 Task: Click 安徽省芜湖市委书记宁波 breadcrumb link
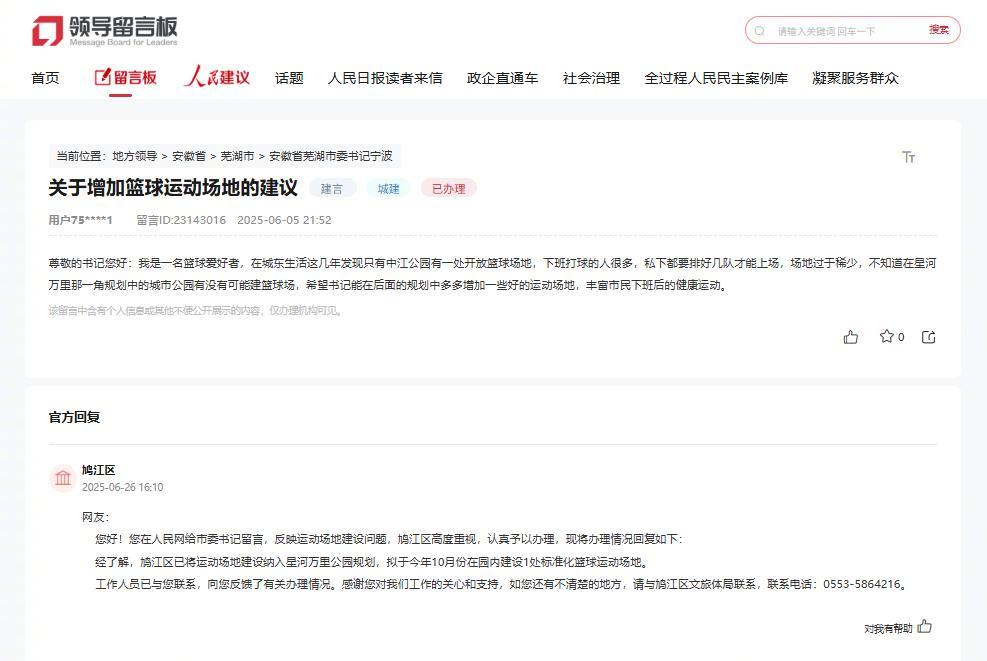pyautogui.click(x=330, y=156)
